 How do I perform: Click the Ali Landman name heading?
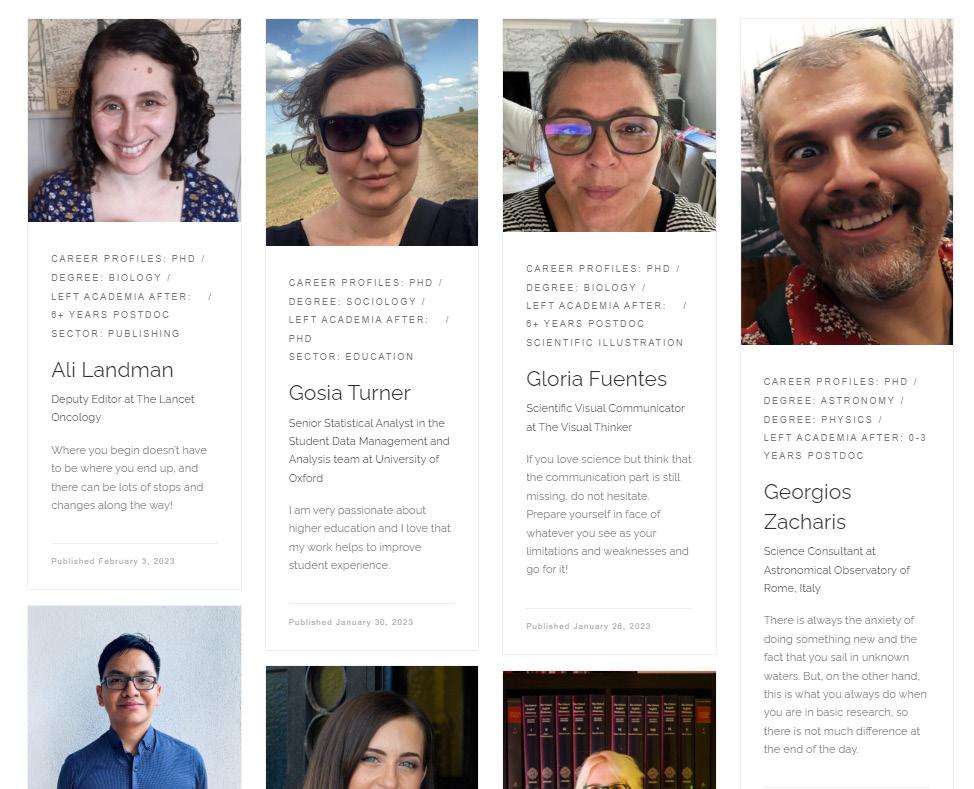[x=112, y=370]
